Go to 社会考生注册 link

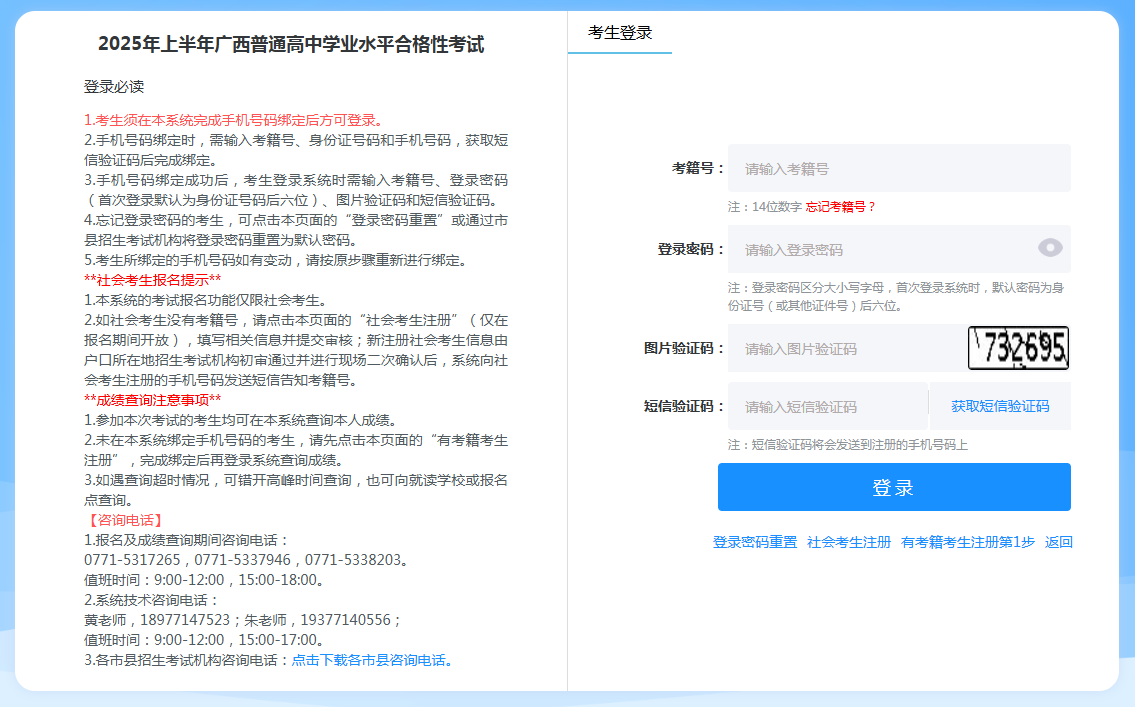pyautogui.click(x=848, y=542)
